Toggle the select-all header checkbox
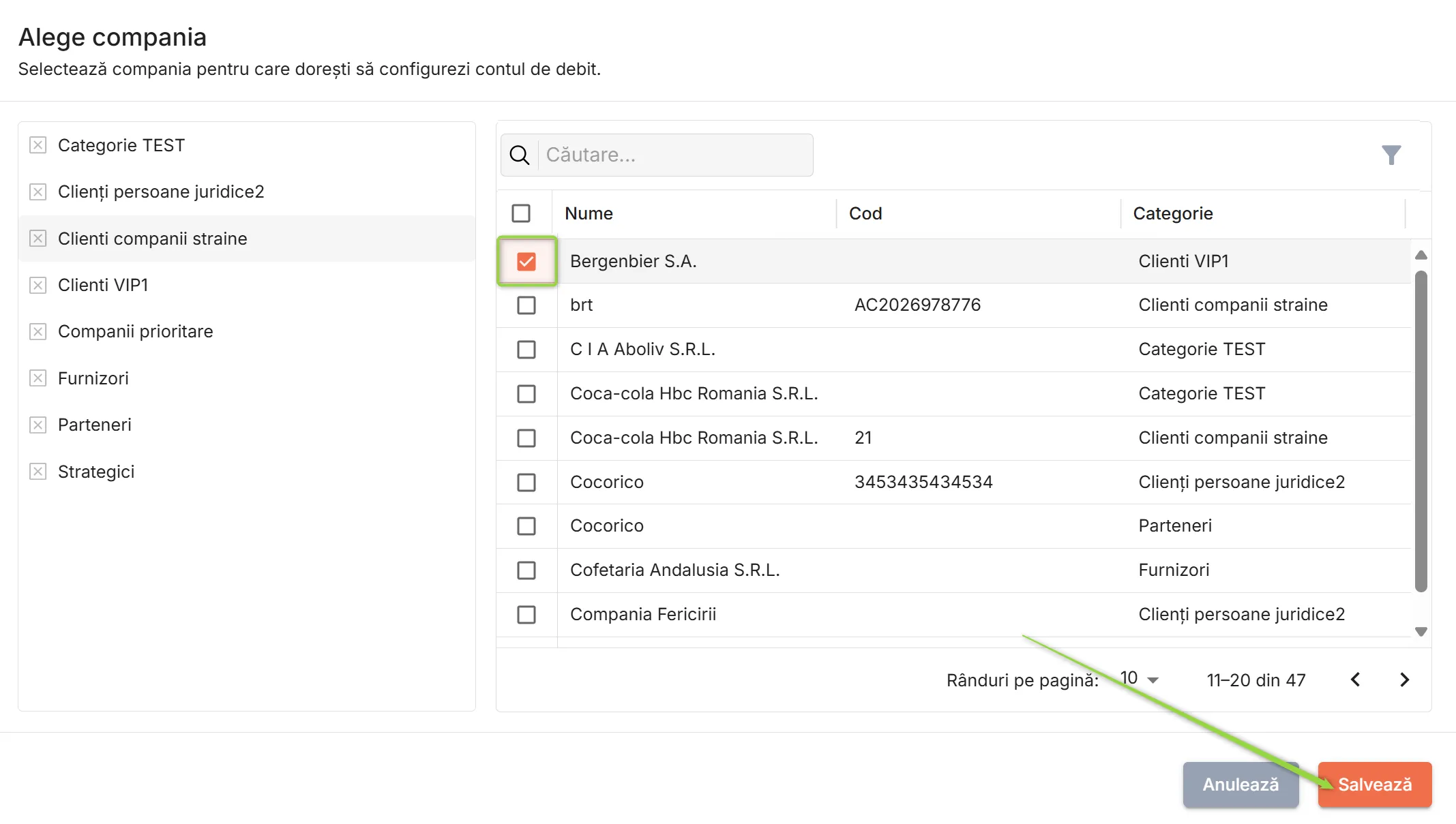 521,213
